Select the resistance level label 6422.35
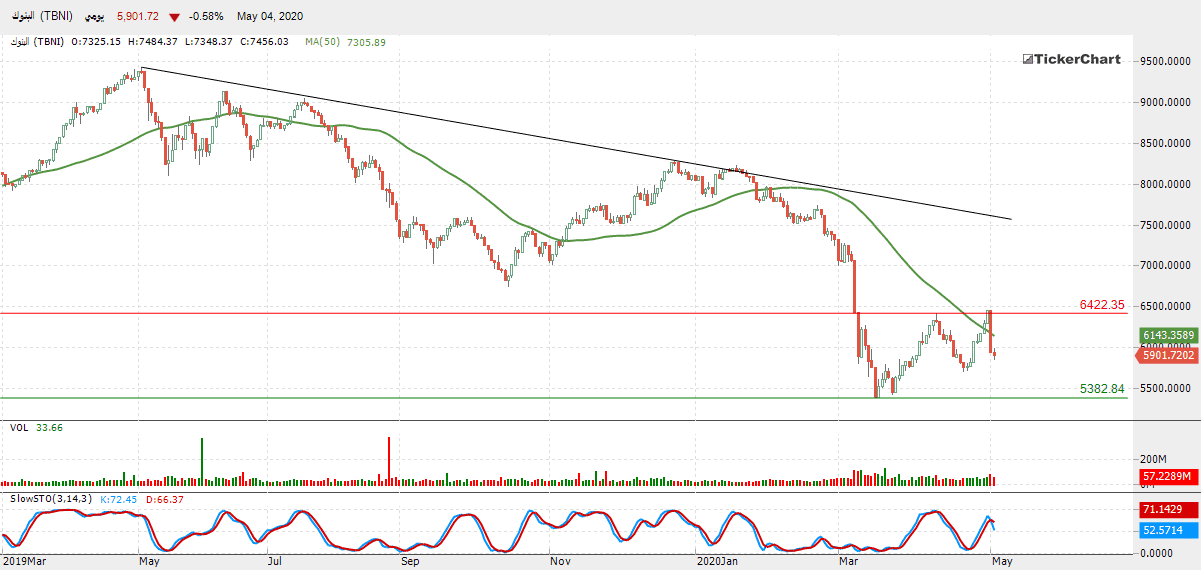1201x570 pixels. 1103,305
